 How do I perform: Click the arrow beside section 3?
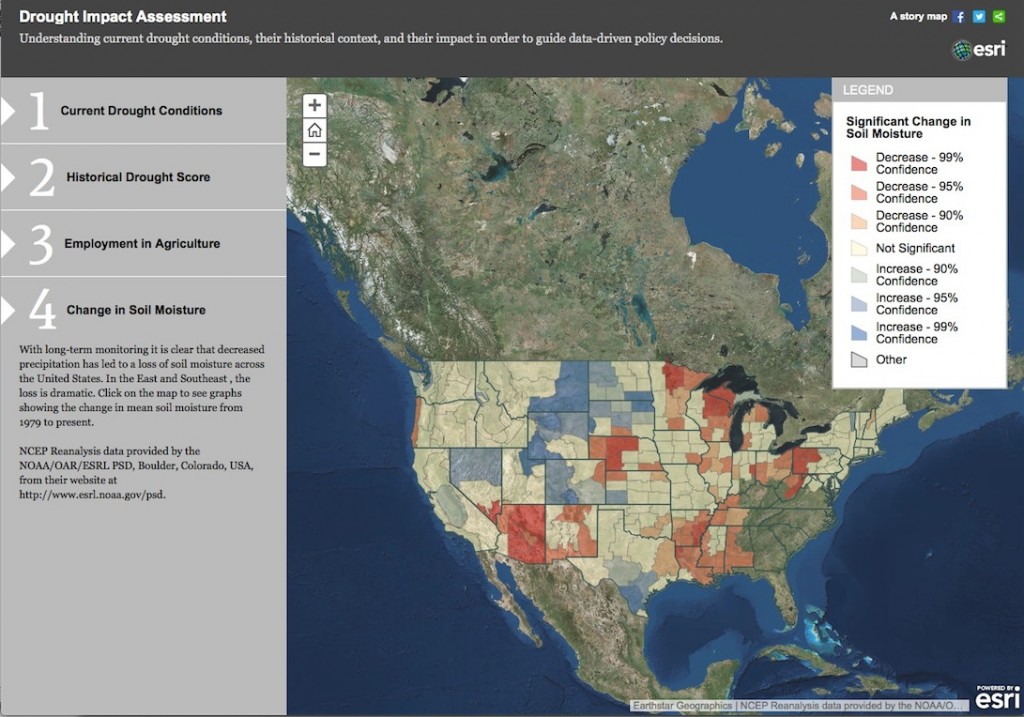tap(7, 244)
